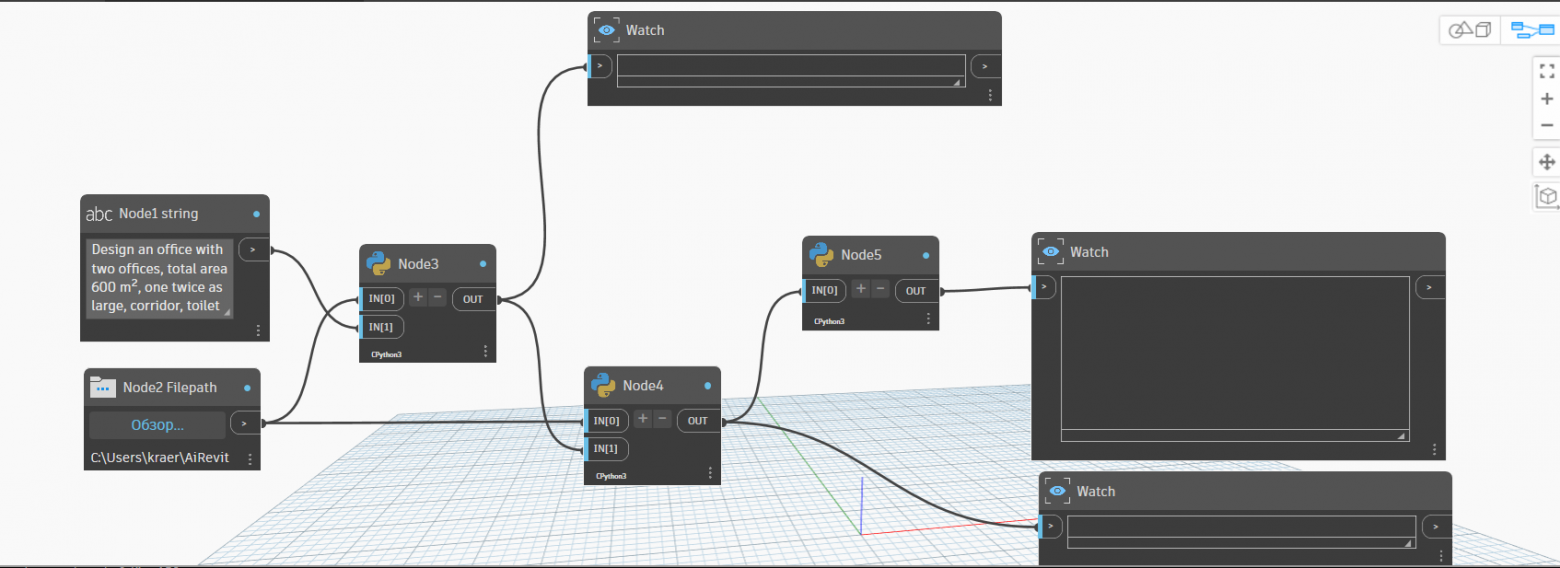Click the eye icon on the lowest Watch node

(x=1057, y=491)
